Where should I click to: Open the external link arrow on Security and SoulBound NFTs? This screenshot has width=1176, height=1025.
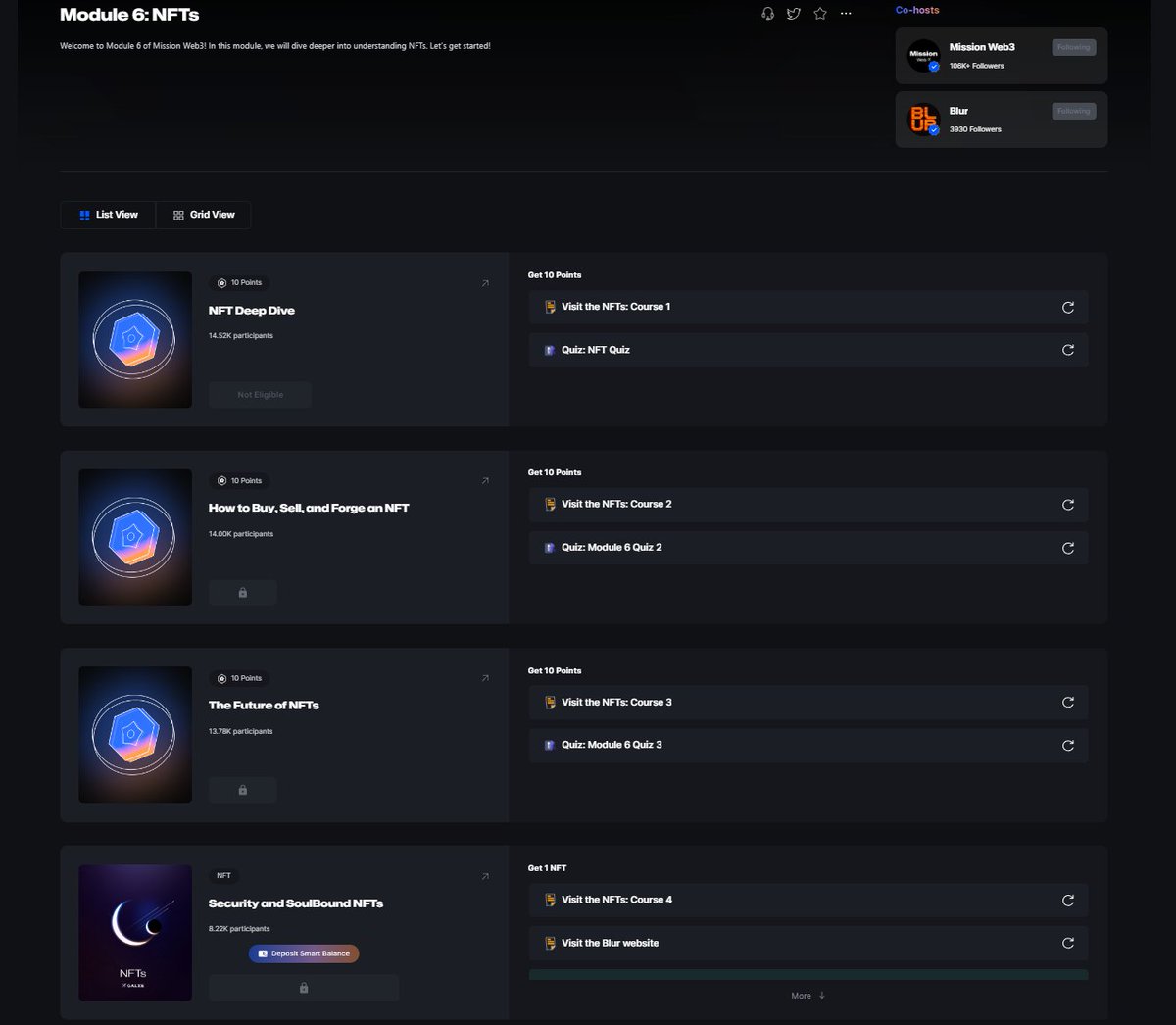484,876
